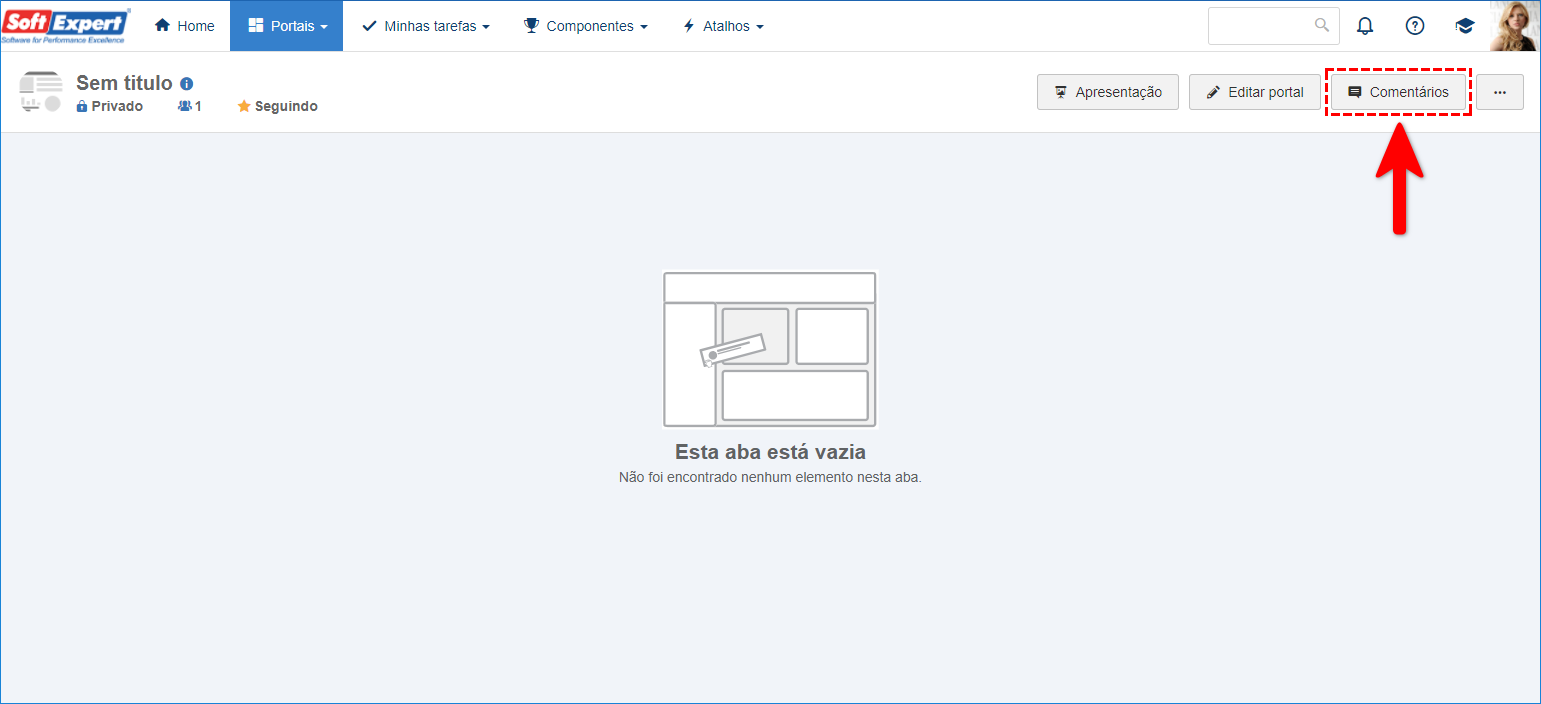Click the info icon next to Sem titulo
Viewport: 1541px width, 704px height.
point(186,84)
